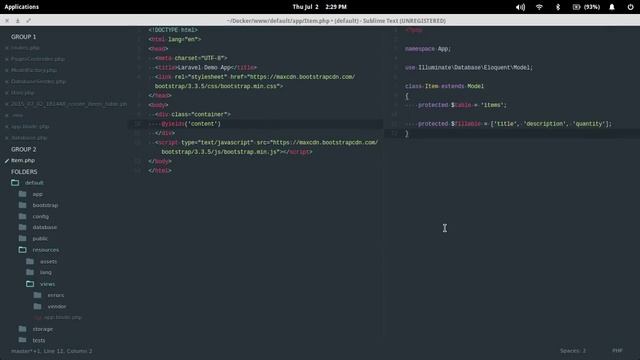Open the Spaces: 2 indentation selector
The width and height of the screenshot is (640, 360).
[573, 351]
